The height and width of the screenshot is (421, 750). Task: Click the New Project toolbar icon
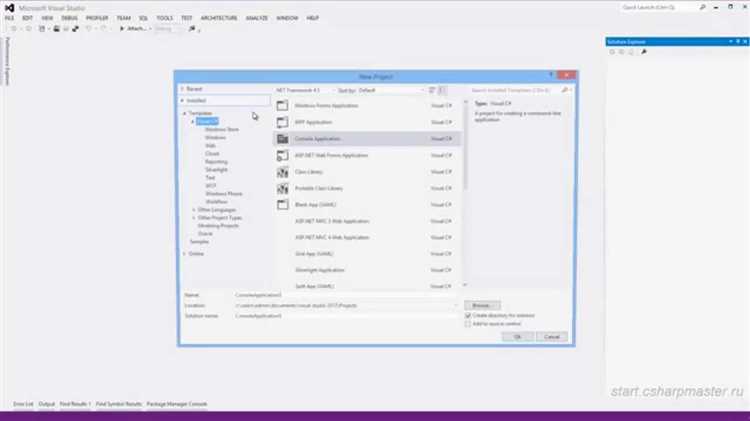42,29
